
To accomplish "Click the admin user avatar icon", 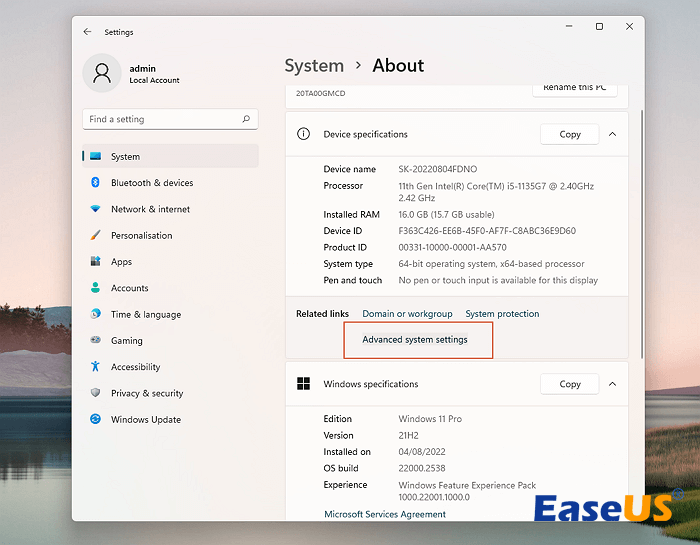I will click(101, 71).
